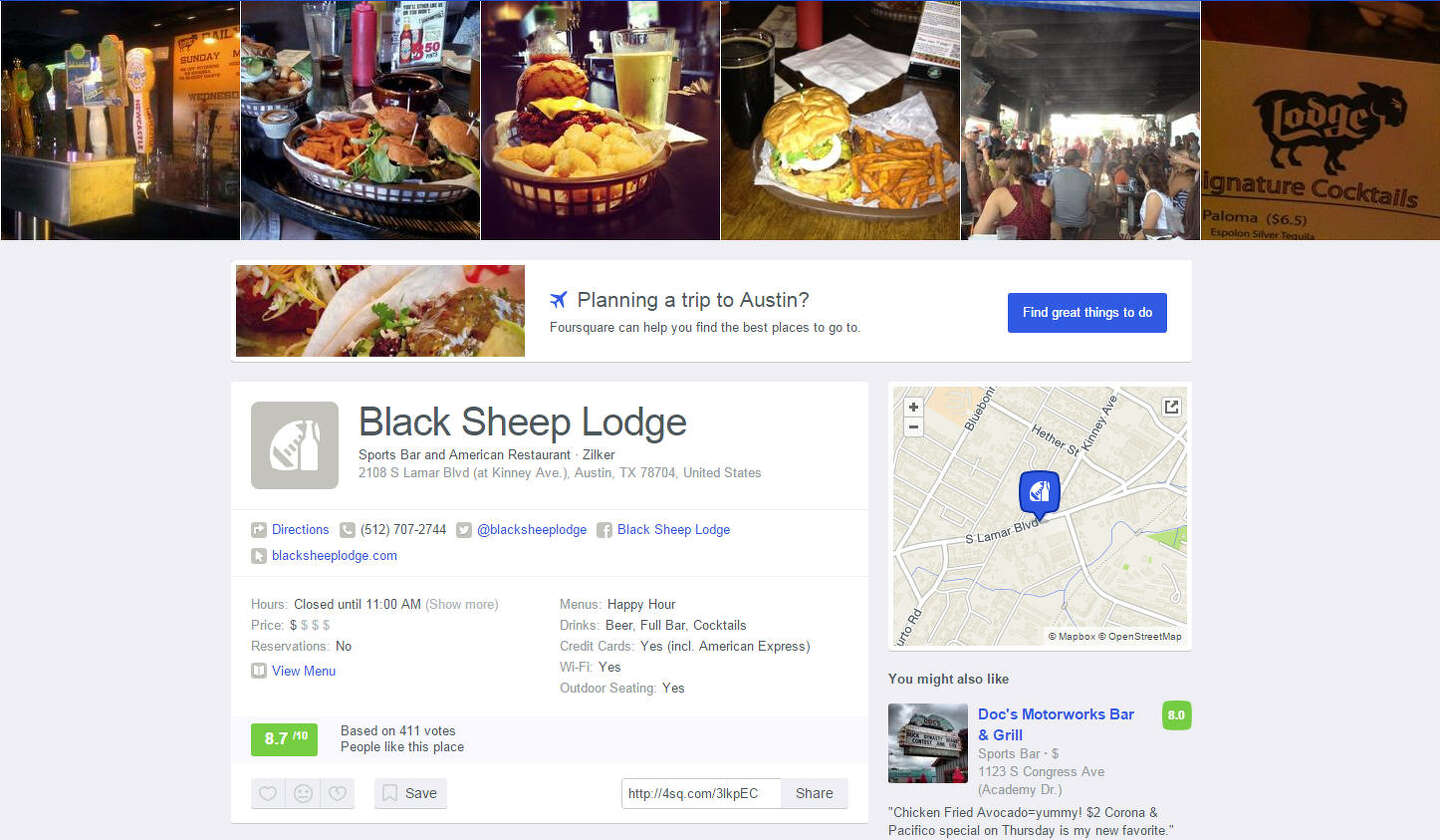The width and height of the screenshot is (1440, 840).
Task: Save this venue with the bookmark button
Action: coord(410,793)
